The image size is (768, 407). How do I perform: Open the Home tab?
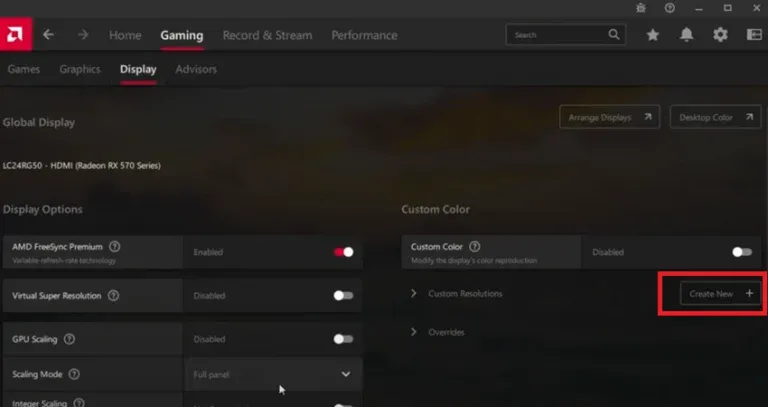pyautogui.click(x=125, y=35)
